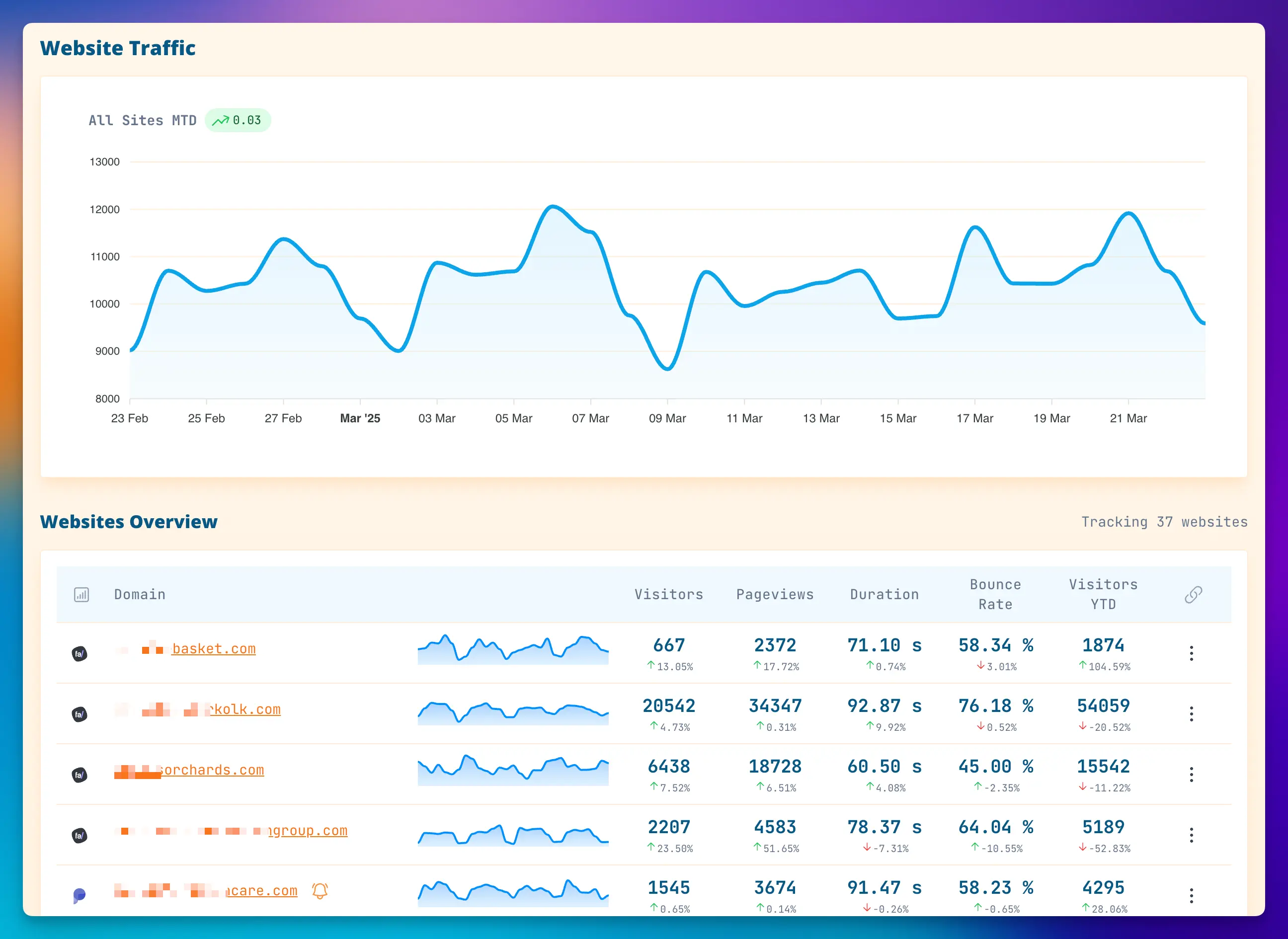Click the trending-up icon in MTD badge

pyautogui.click(x=220, y=121)
